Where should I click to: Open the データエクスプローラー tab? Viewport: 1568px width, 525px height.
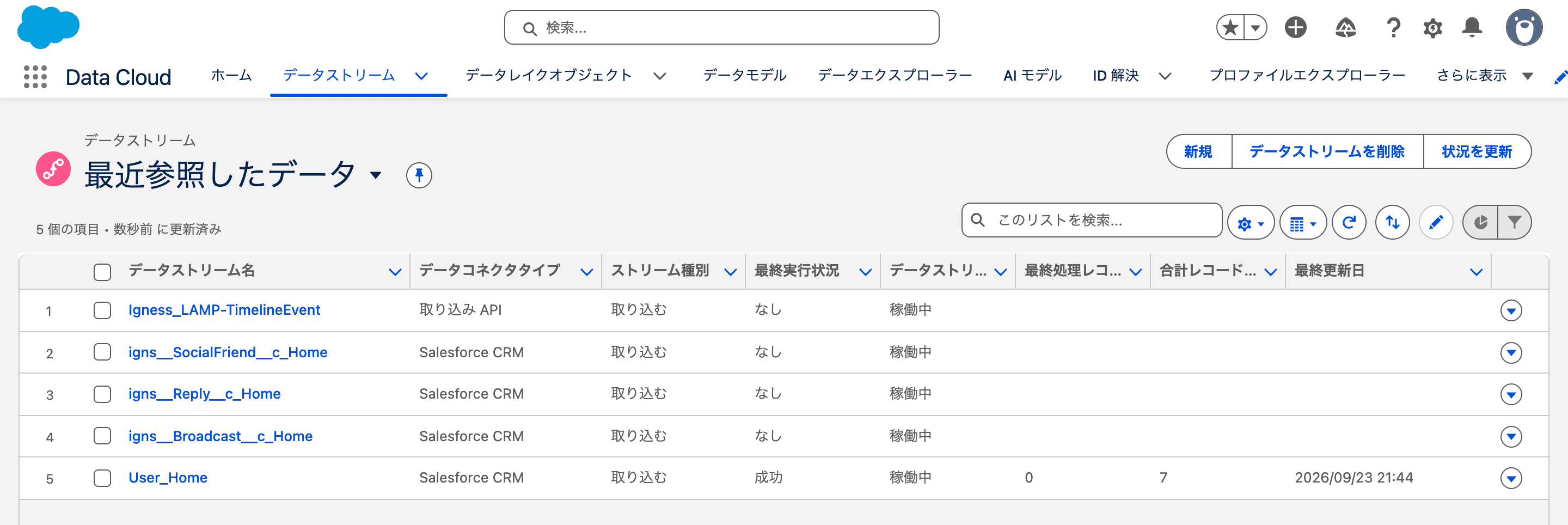(895, 76)
